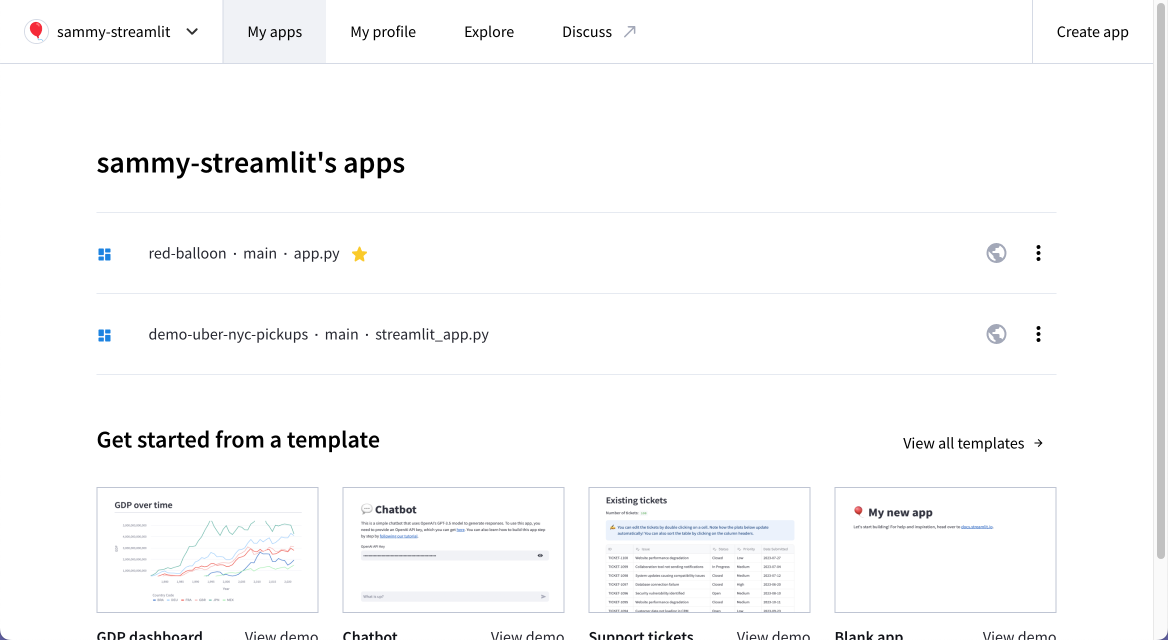1168x640 pixels.
Task: Open the red-balloon app's three-dot menu
Action: click(x=1038, y=253)
